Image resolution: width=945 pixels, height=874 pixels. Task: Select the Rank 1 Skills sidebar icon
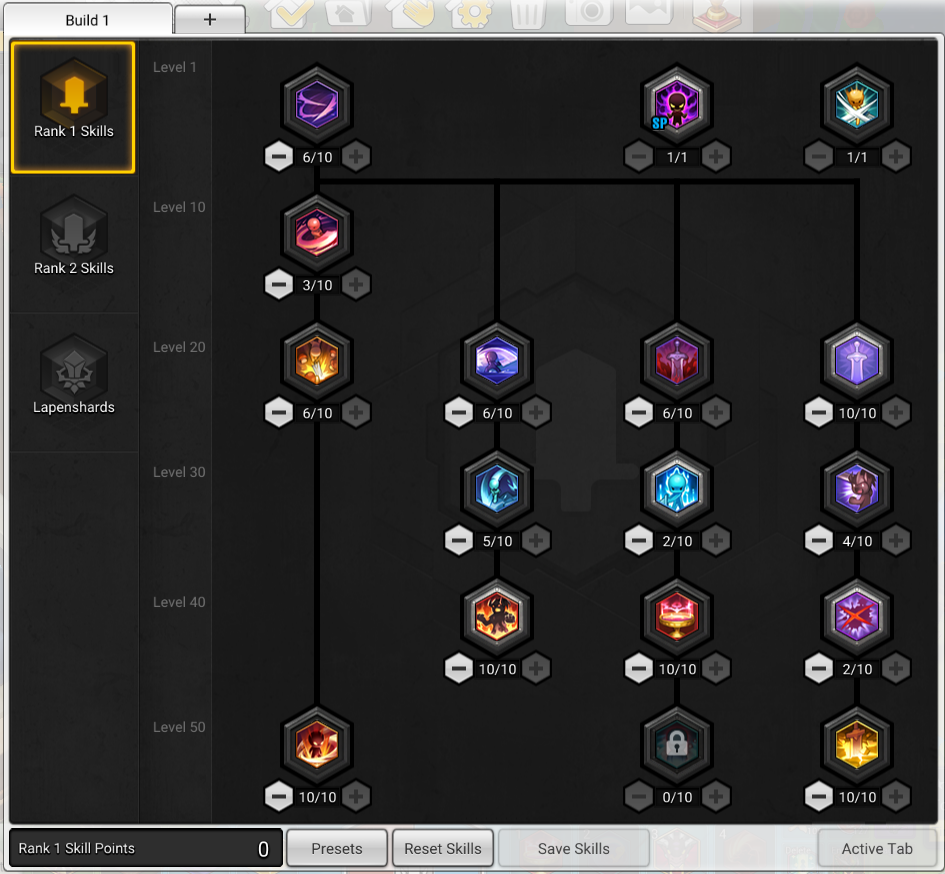[x=73, y=107]
